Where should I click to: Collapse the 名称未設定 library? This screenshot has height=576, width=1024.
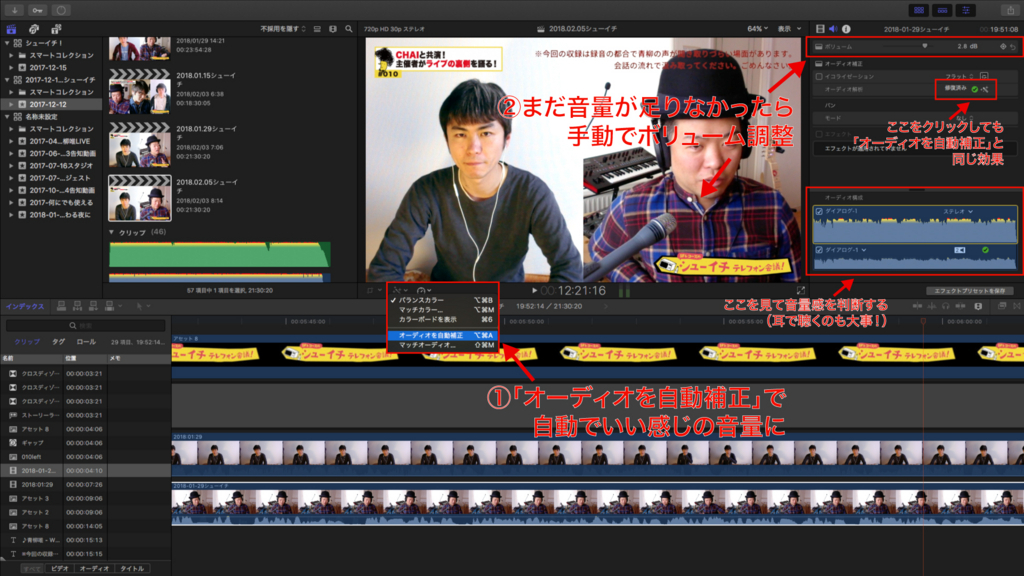(8, 117)
